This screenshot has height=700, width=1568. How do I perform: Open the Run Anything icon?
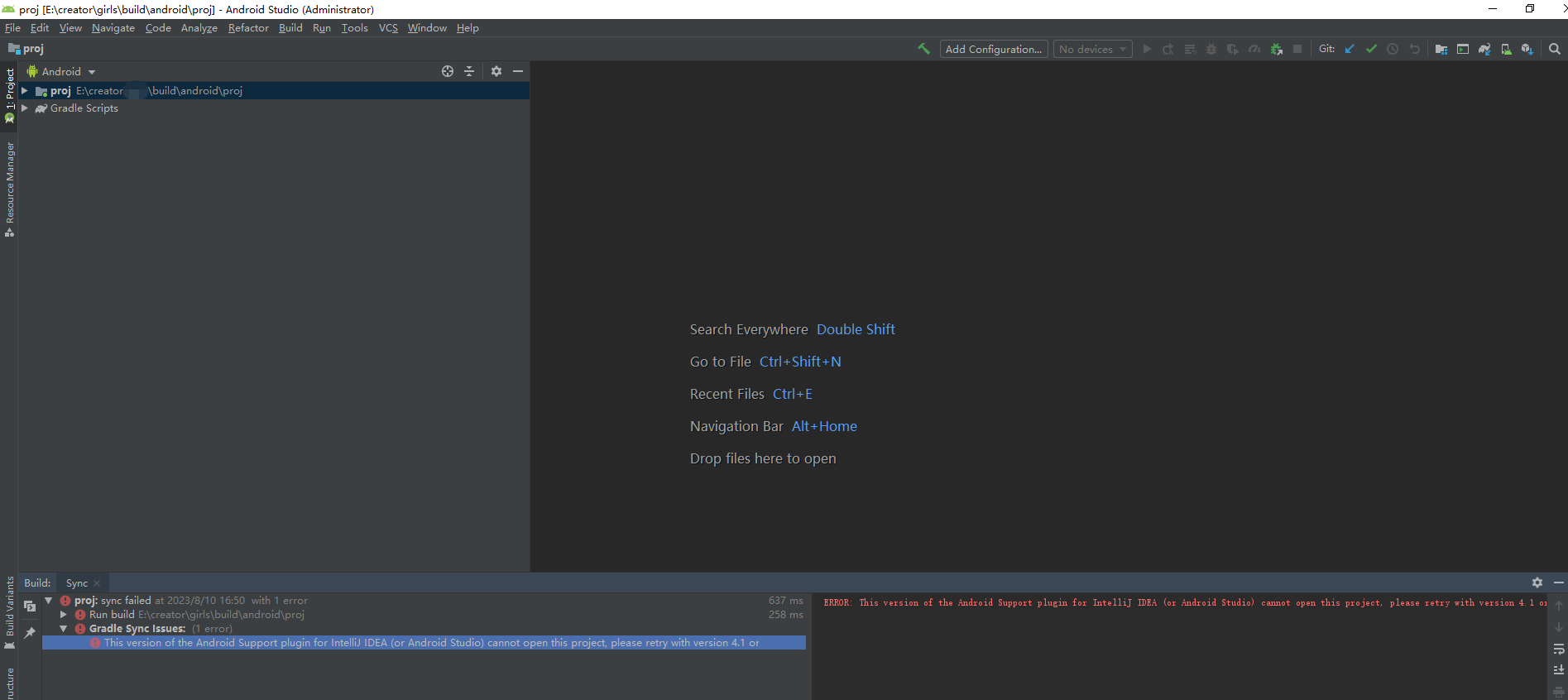(1463, 50)
